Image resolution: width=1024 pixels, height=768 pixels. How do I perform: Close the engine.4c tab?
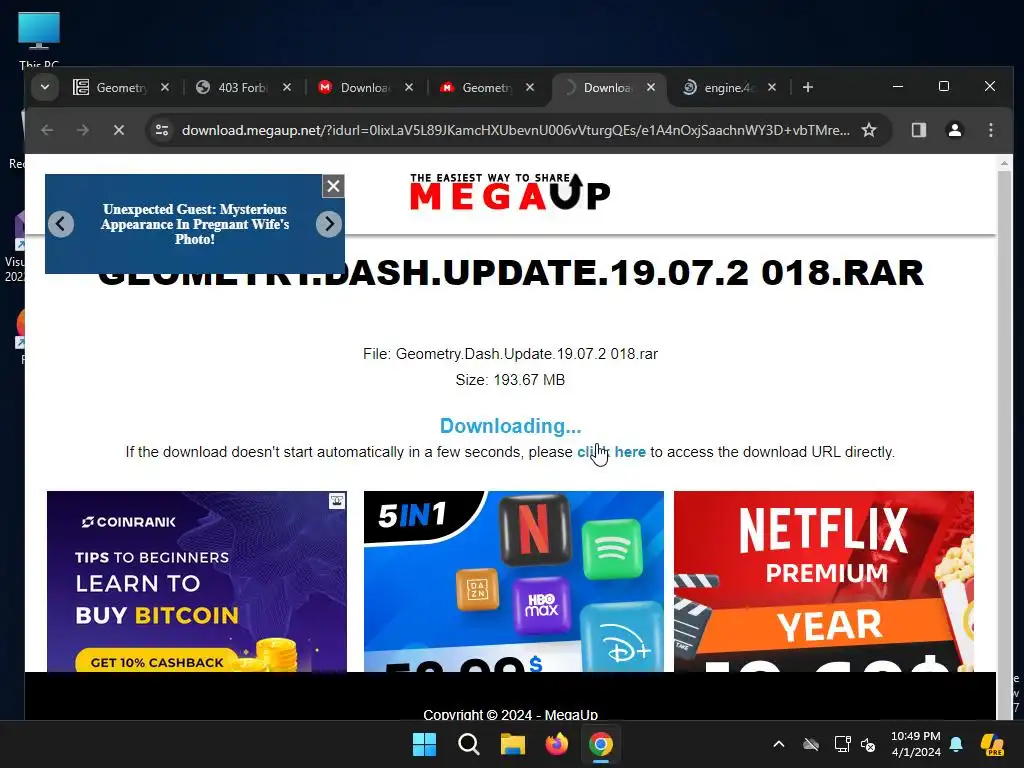772,87
